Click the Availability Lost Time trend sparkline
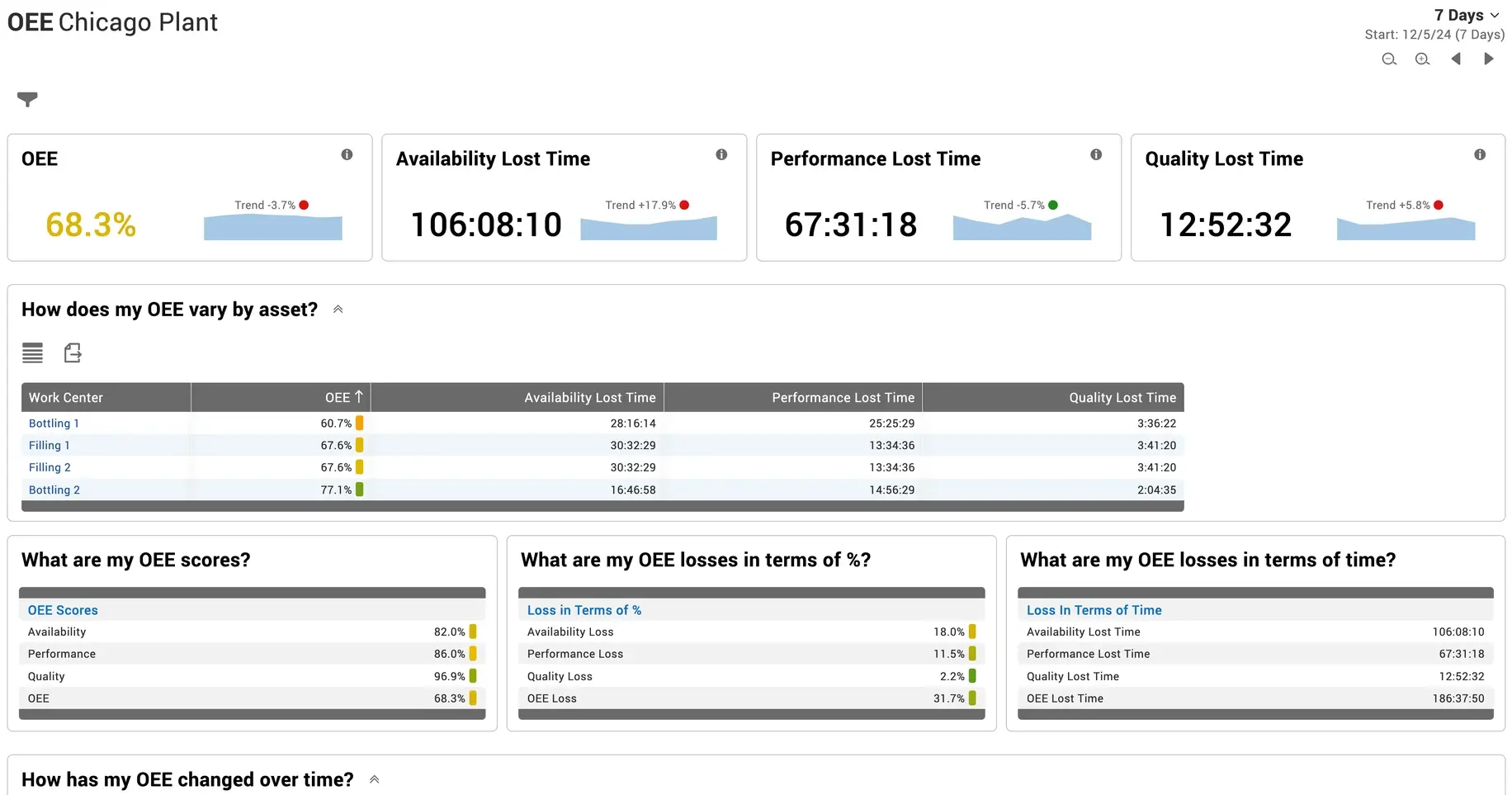The height and width of the screenshot is (795, 1512). (x=649, y=227)
